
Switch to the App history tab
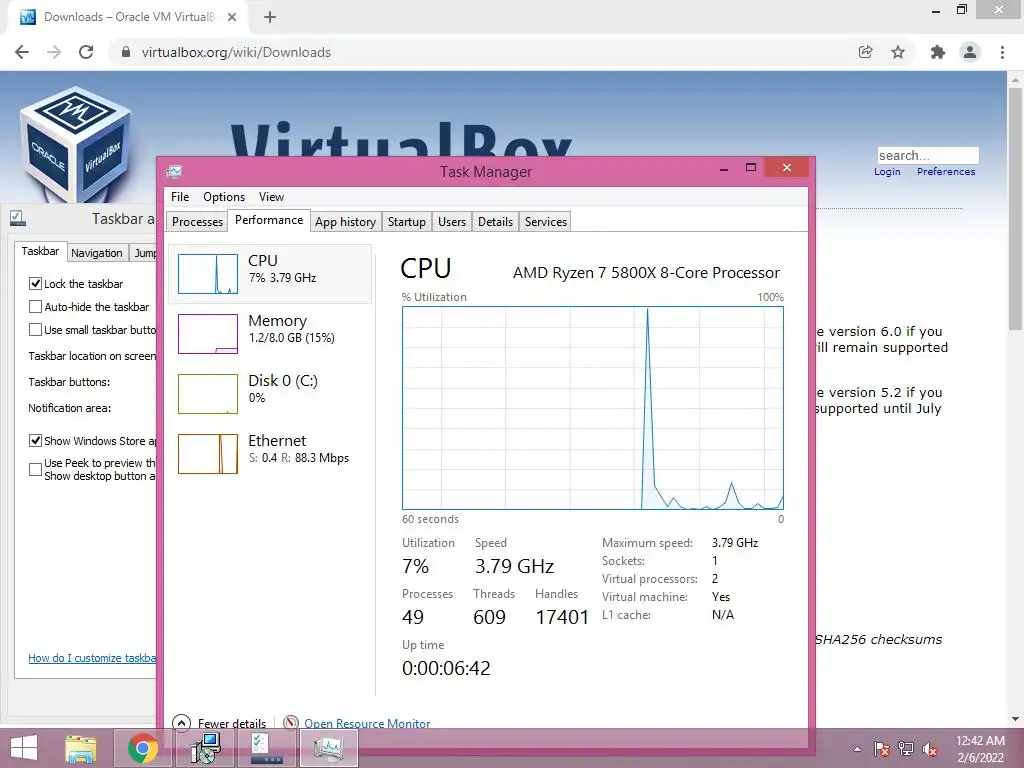pos(345,221)
